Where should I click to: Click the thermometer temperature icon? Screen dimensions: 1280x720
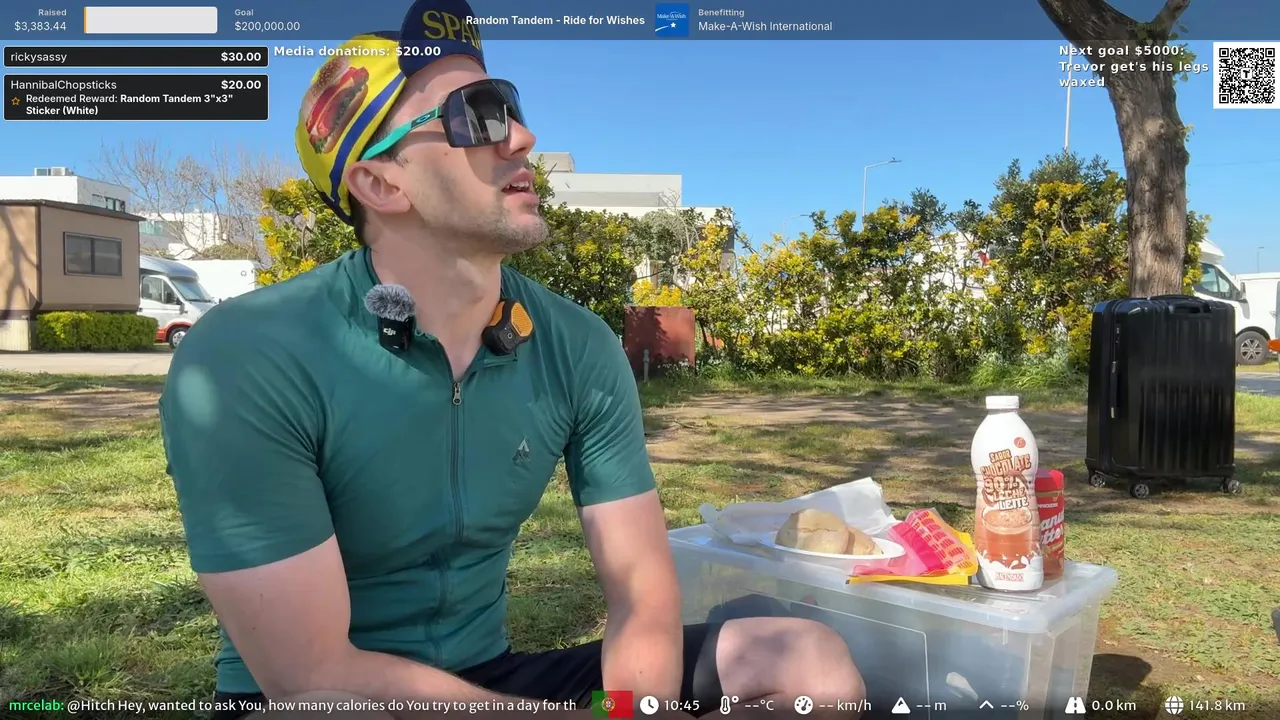(727, 705)
